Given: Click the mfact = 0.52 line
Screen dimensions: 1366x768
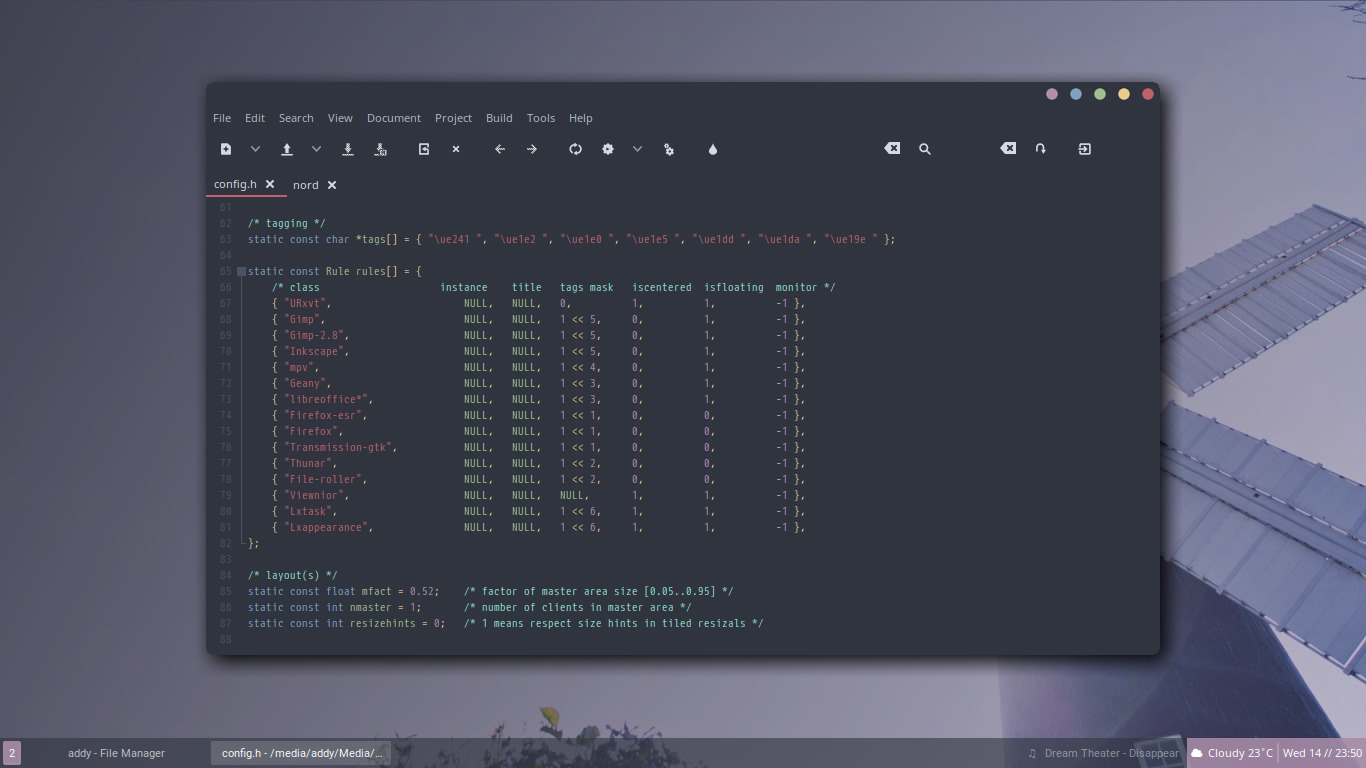Looking at the screenshot, I should (x=490, y=591).
